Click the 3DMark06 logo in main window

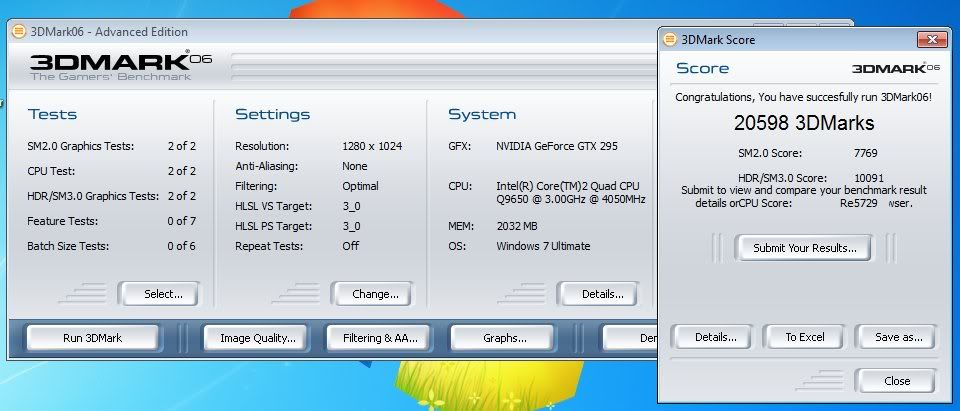(x=121, y=66)
